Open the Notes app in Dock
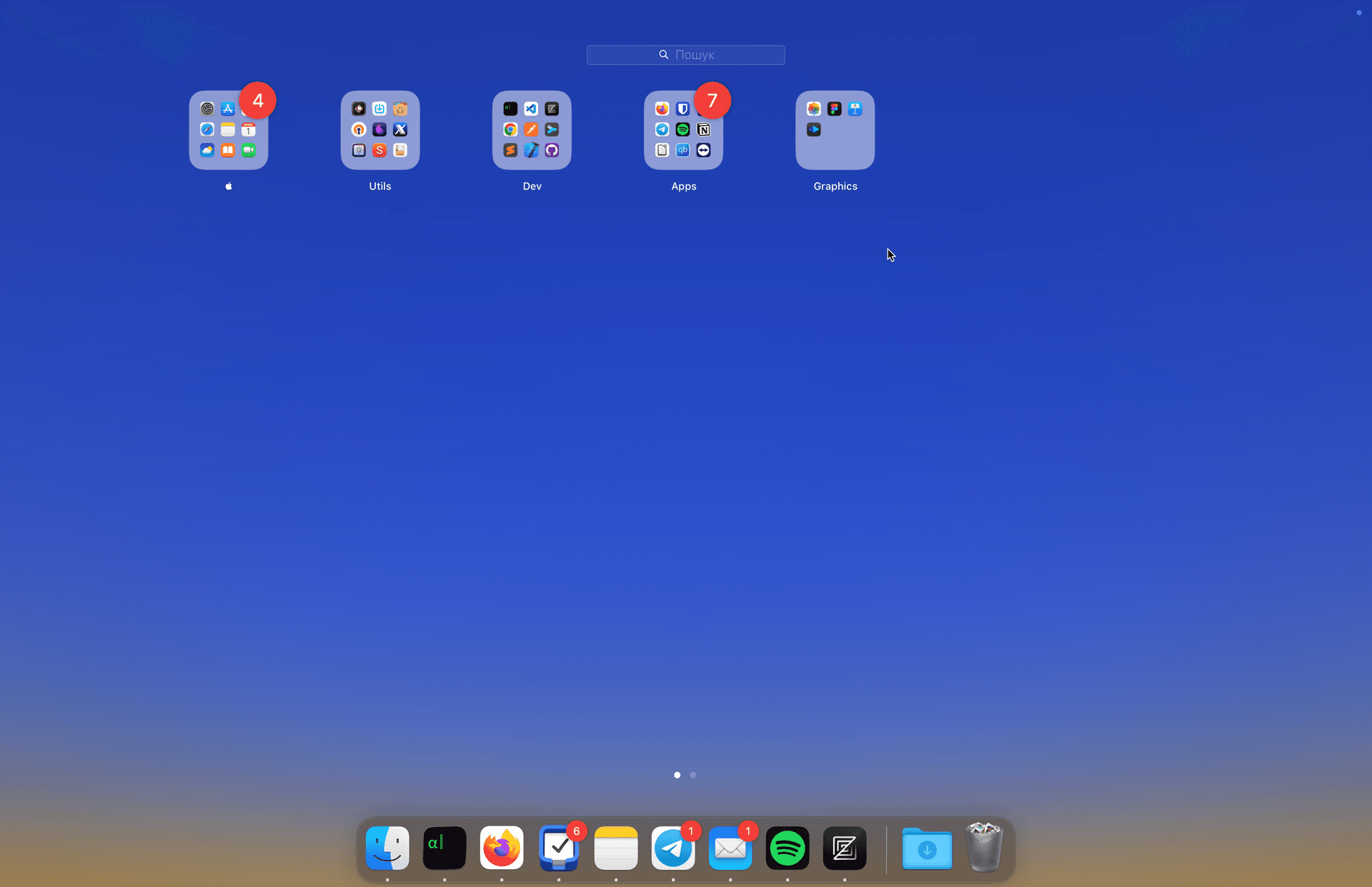 (x=616, y=848)
